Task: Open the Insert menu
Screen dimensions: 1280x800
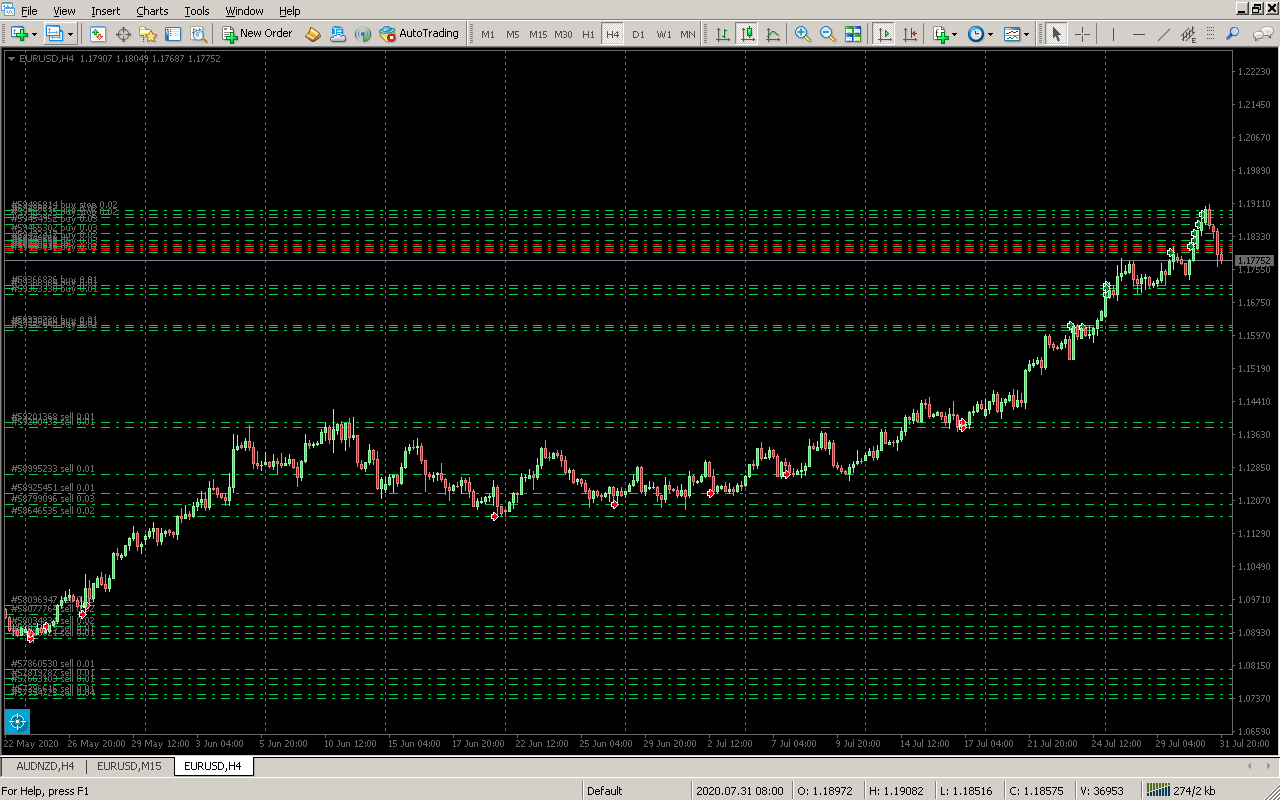Action: point(105,11)
